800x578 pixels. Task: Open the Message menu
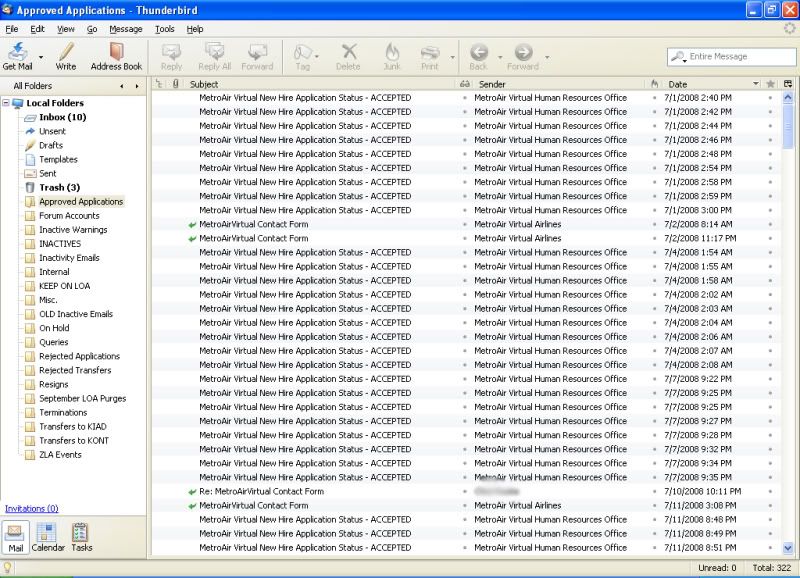[126, 30]
